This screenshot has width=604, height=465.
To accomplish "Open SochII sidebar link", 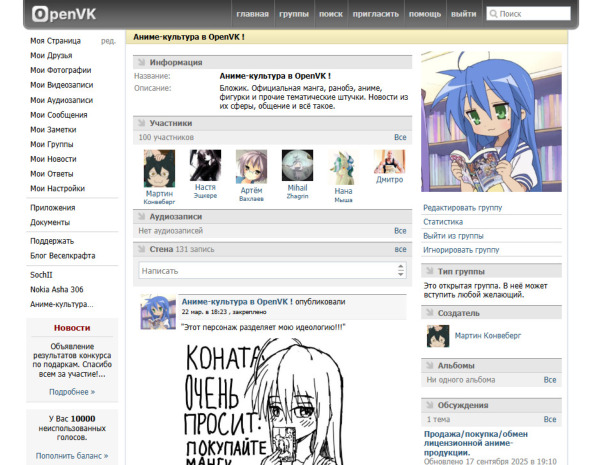I will click(41, 275).
